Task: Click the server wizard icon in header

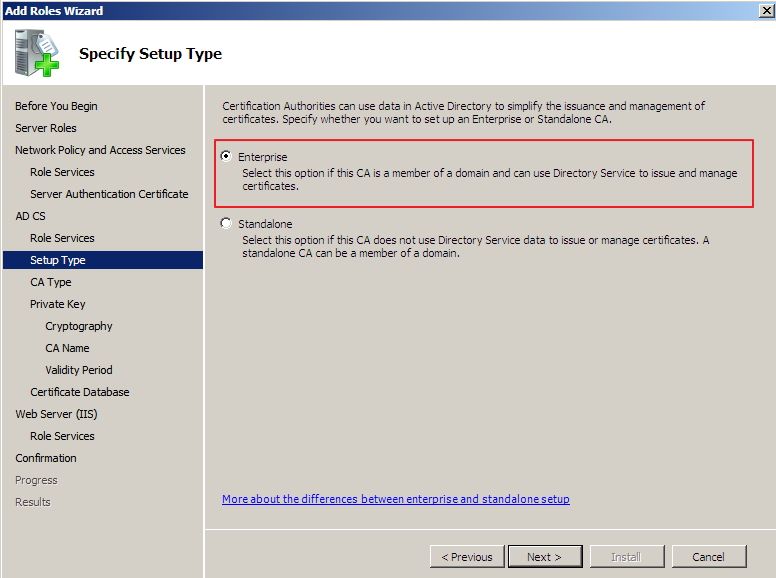Action: (x=37, y=54)
